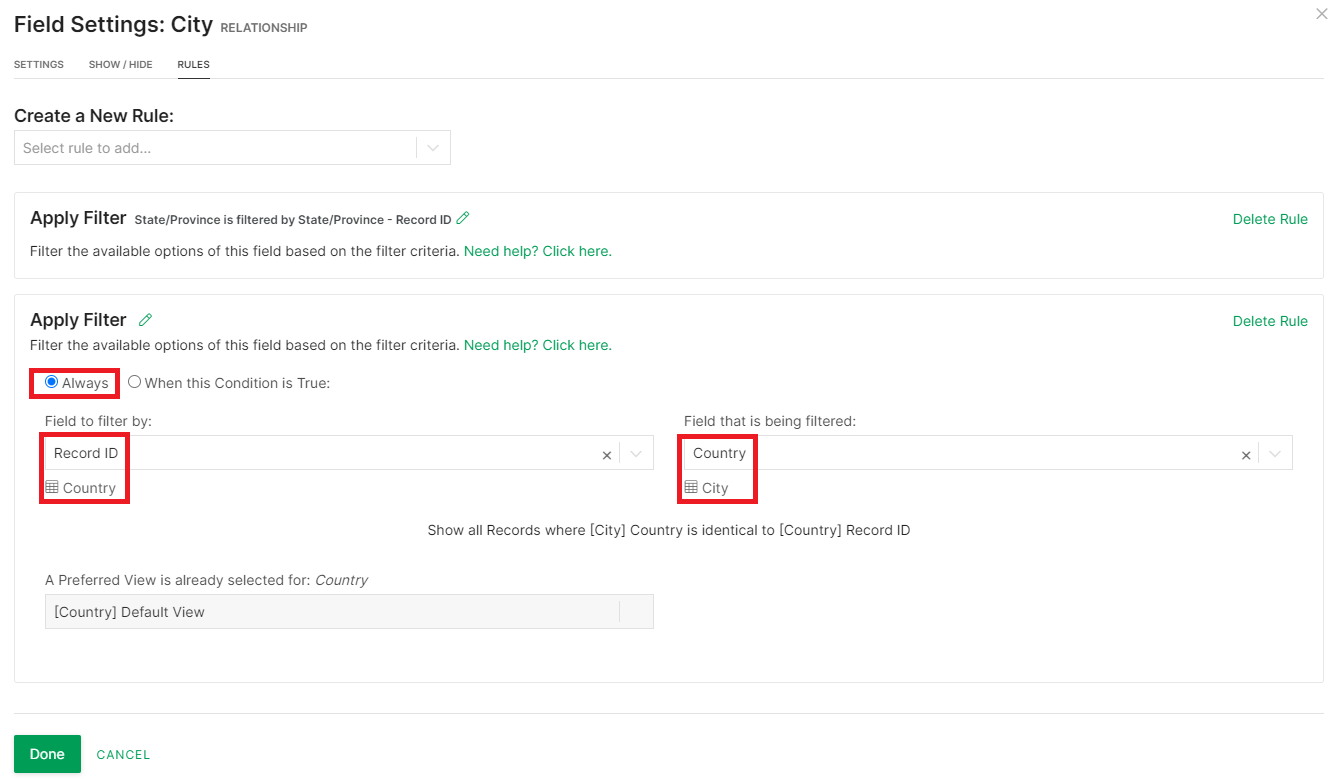The height and width of the screenshot is (783, 1337).
Task: Open the Show / Hide tab
Action: (x=121, y=64)
